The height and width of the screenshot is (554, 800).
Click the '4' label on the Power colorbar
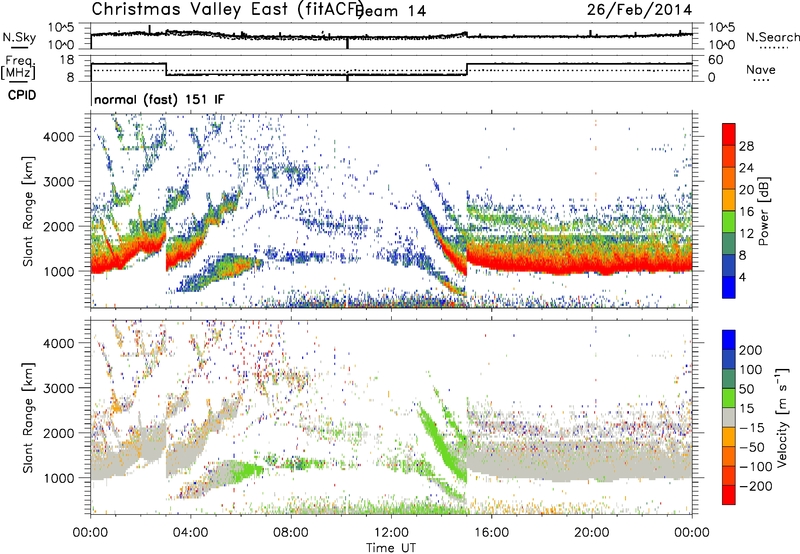pos(742,277)
